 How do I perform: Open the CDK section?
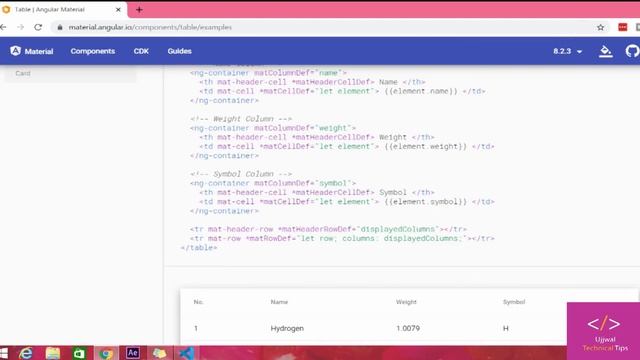point(141,51)
